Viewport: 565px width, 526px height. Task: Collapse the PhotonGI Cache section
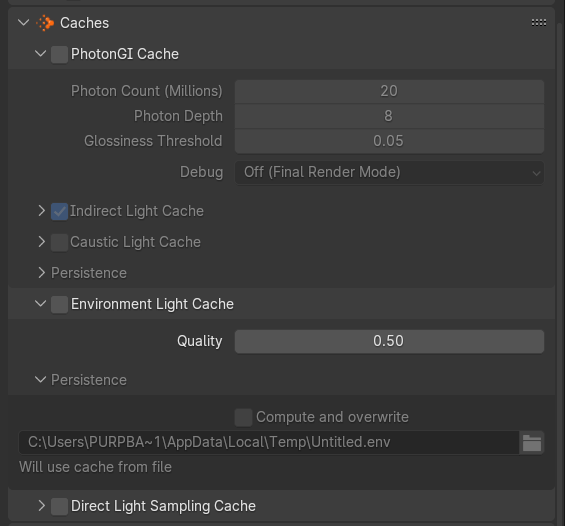click(x=40, y=54)
